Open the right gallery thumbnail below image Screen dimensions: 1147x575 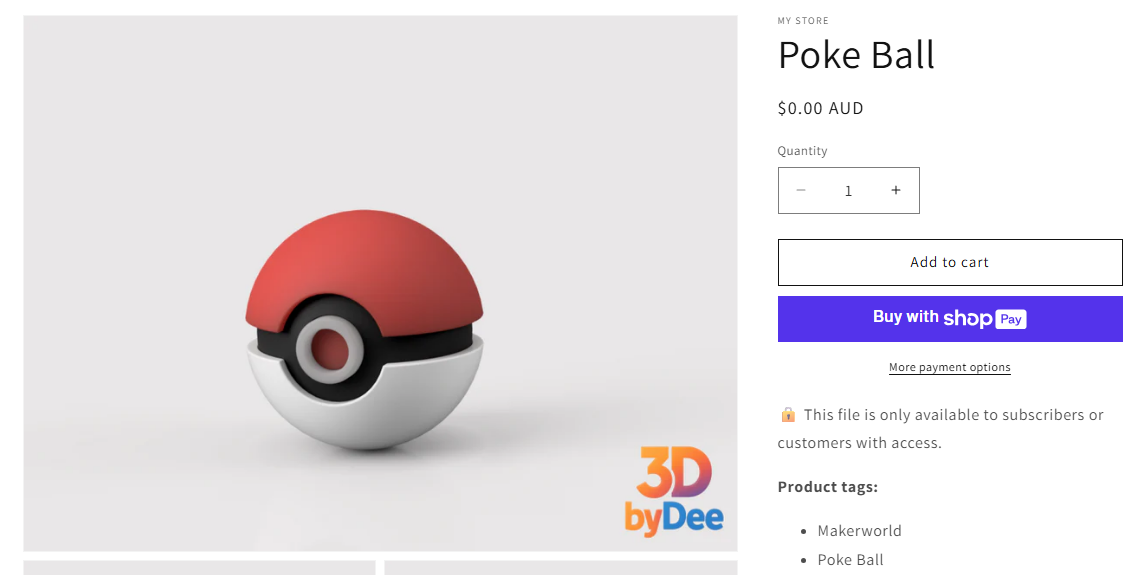tap(560, 568)
